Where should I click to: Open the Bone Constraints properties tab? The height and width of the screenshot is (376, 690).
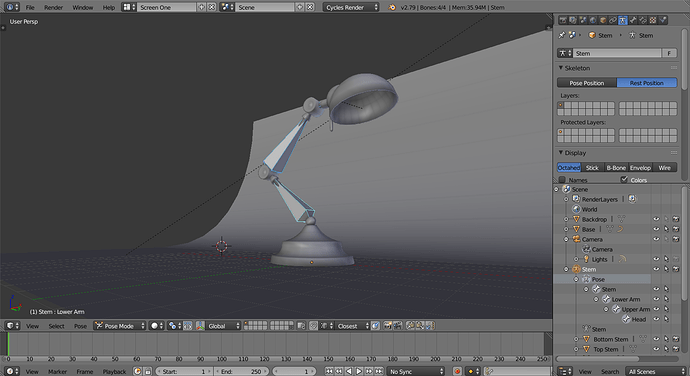click(643, 20)
